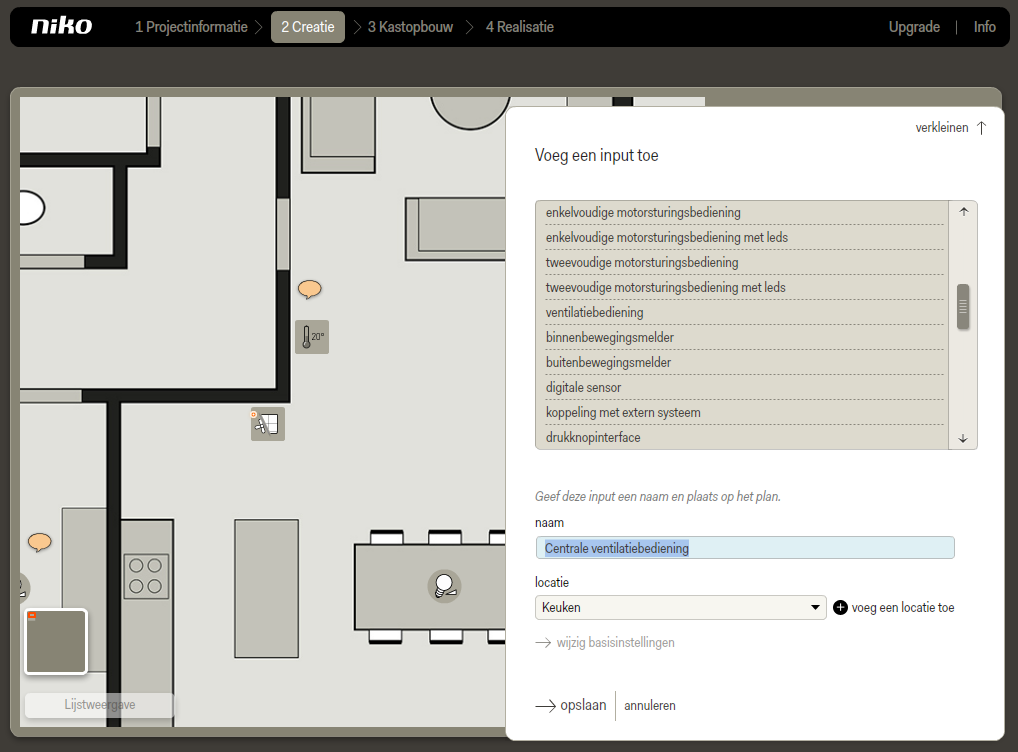Cancel with the annuleren button
This screenshot has width=1018, height=752.
[650, 706]
